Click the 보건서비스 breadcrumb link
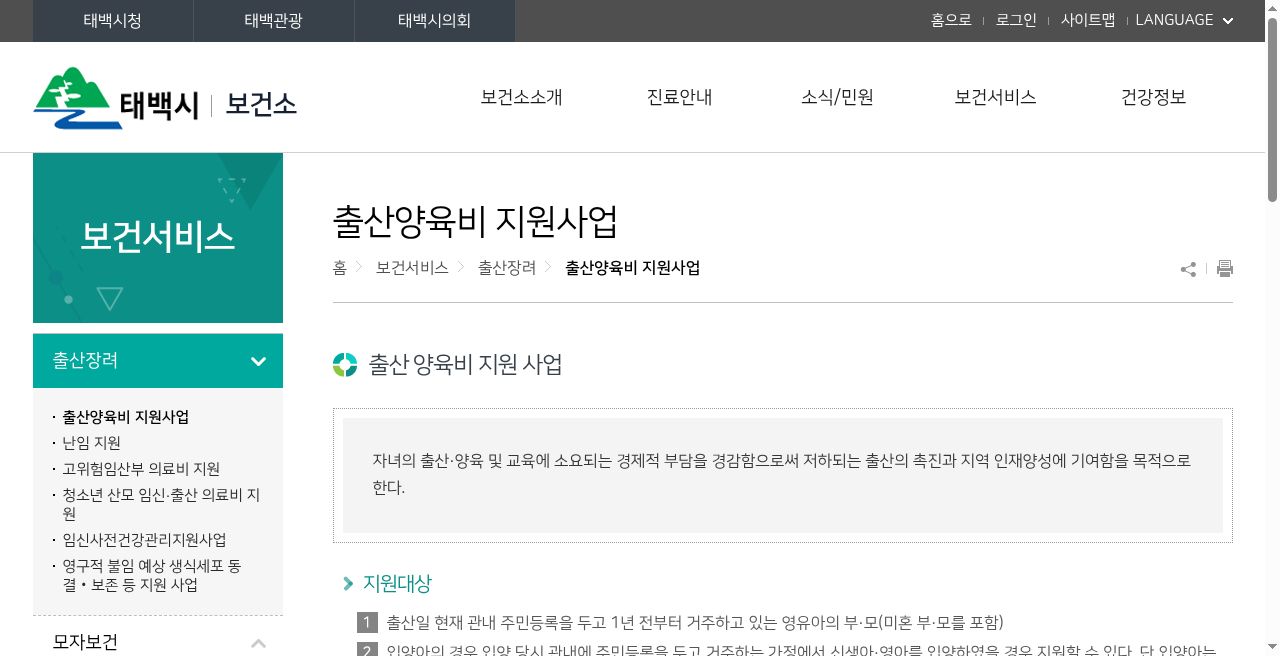The width and height of the screenshot is (1280, 656). [x=412, y=268]
